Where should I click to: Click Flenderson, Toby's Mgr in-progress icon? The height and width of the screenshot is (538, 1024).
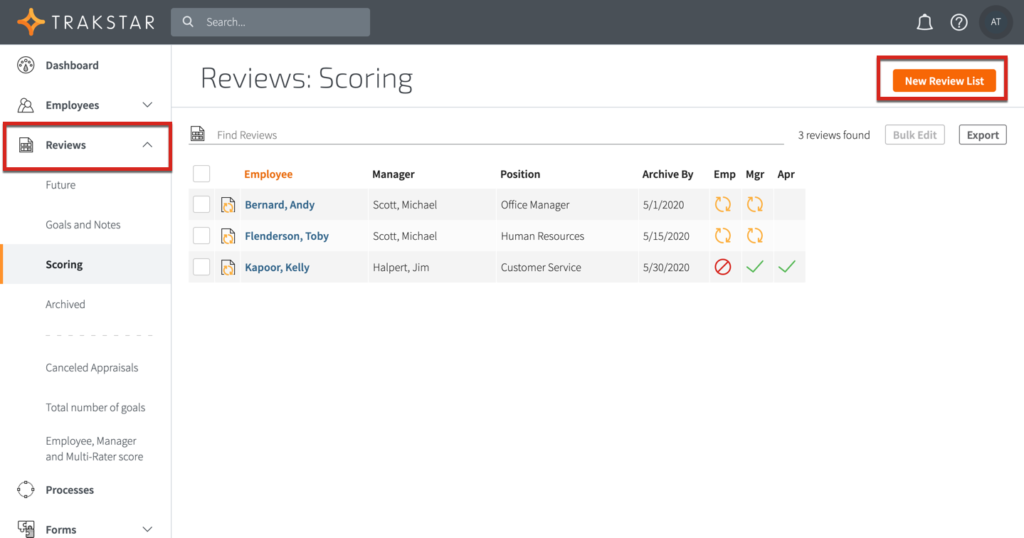(754, 236)
